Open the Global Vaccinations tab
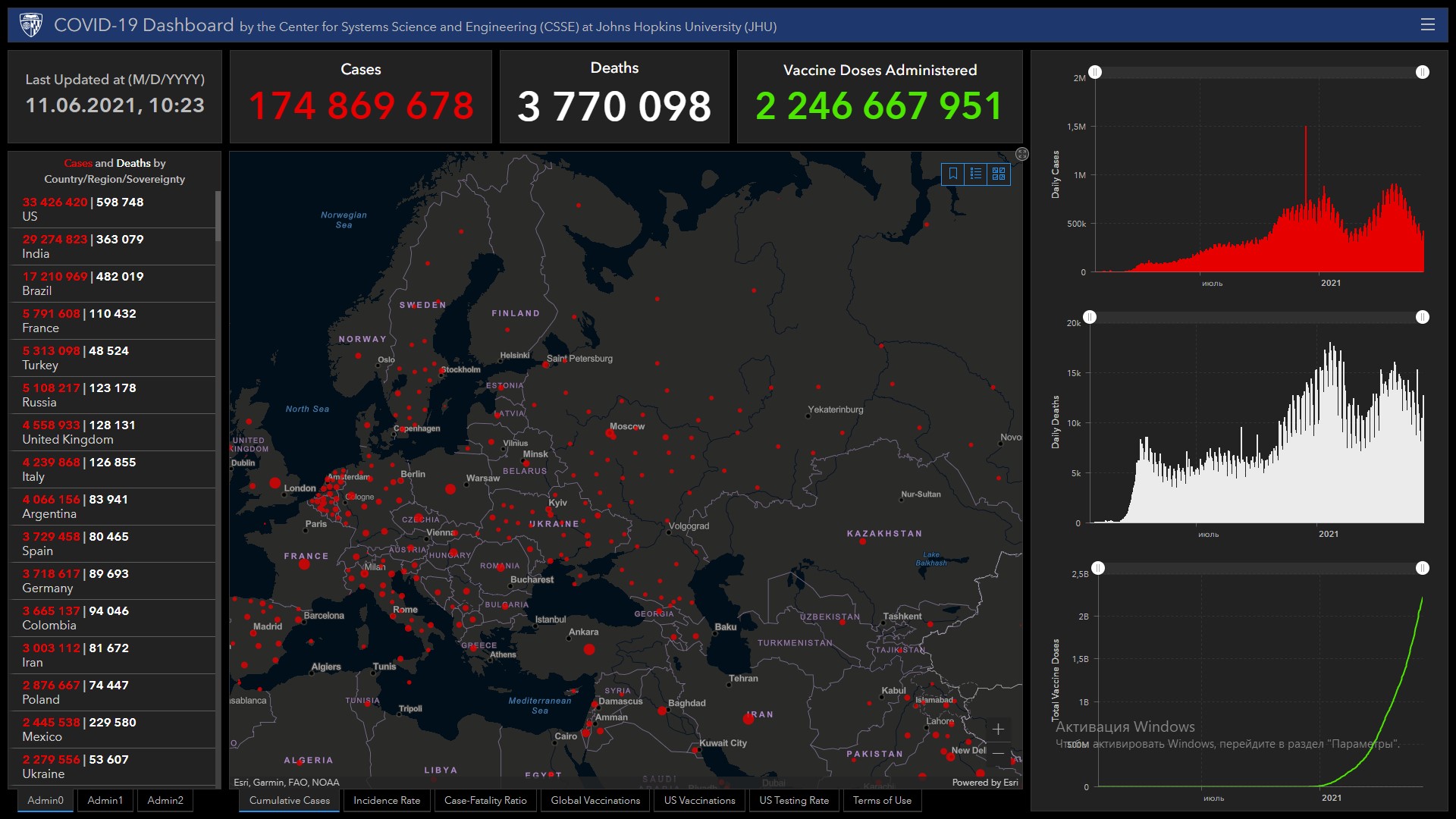The height and width of the screenshot is (819, 1456). click(595, 800)
